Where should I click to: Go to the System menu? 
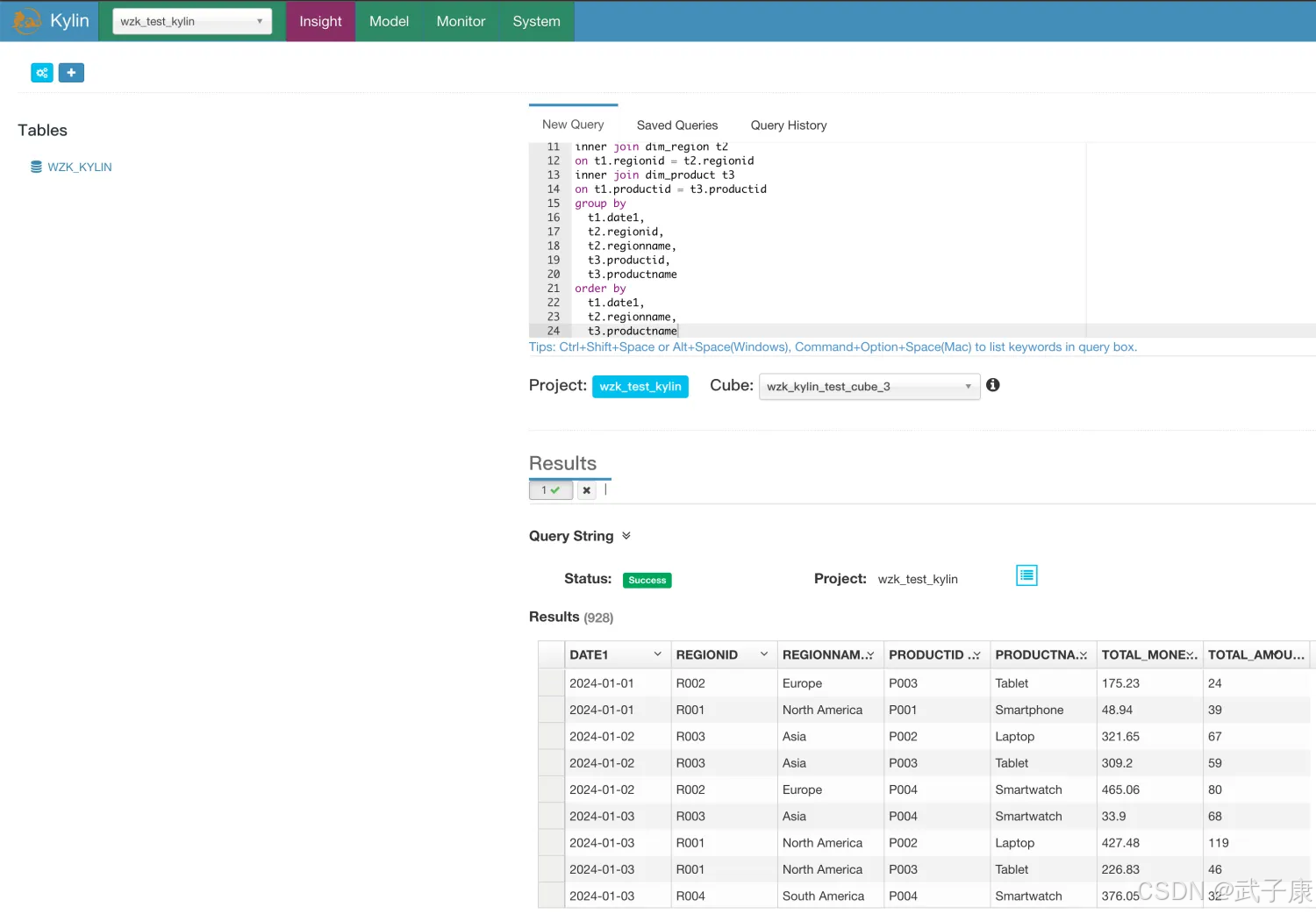[x=536, y=21]
